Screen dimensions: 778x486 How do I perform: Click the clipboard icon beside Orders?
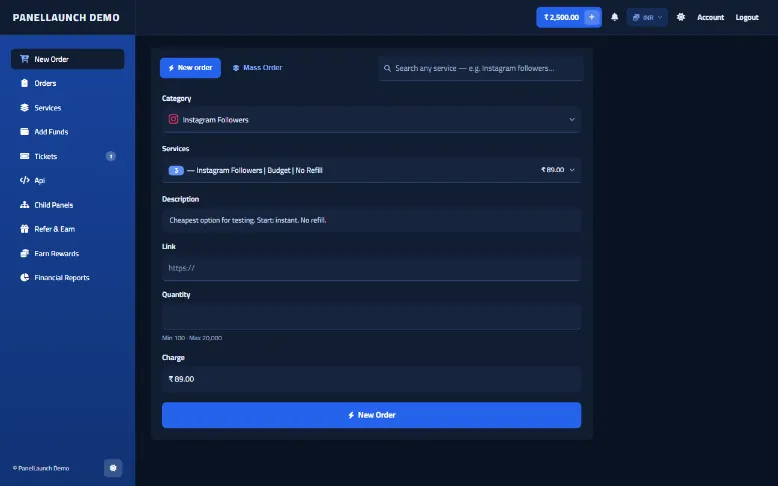click(24, 83)
